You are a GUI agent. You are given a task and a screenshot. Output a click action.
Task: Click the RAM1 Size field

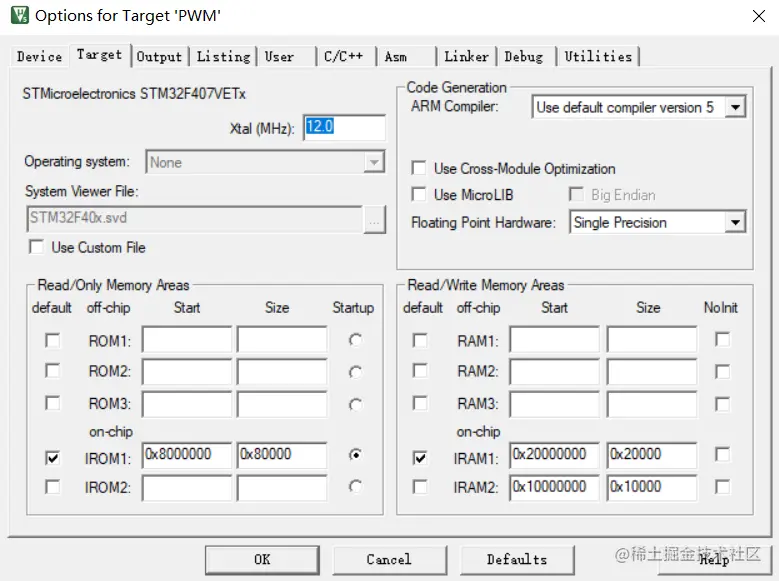651,340
